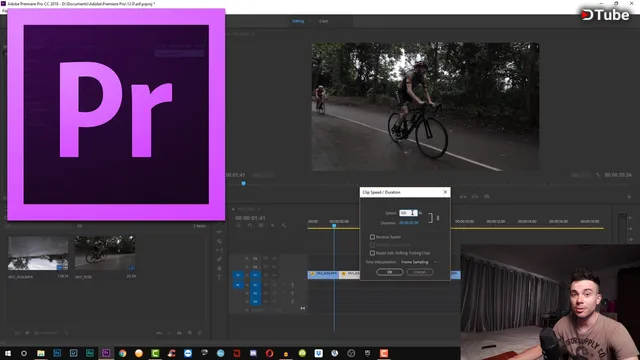Confirm the dialog with OK
The image size is (640, 360).
390,272
